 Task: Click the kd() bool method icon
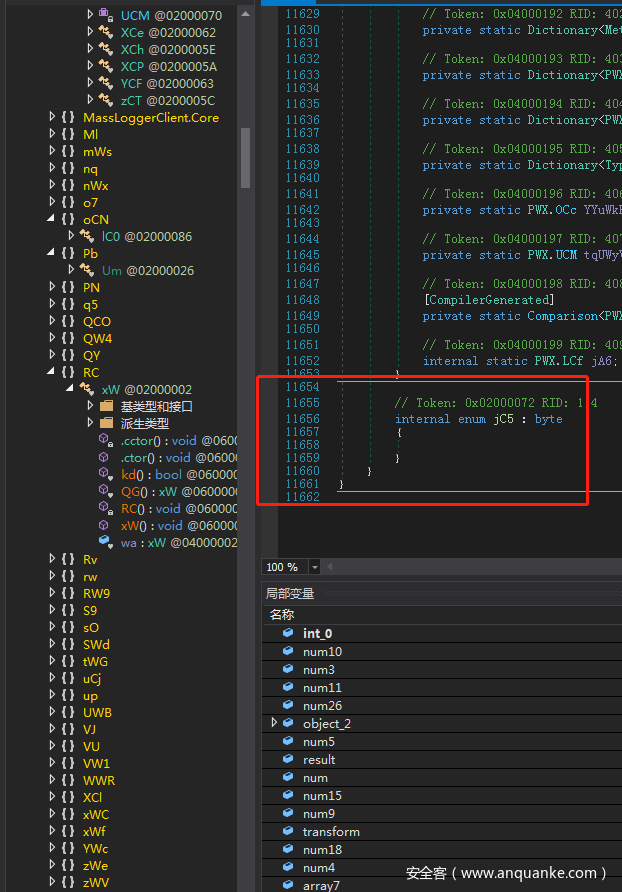coord(106,474)
